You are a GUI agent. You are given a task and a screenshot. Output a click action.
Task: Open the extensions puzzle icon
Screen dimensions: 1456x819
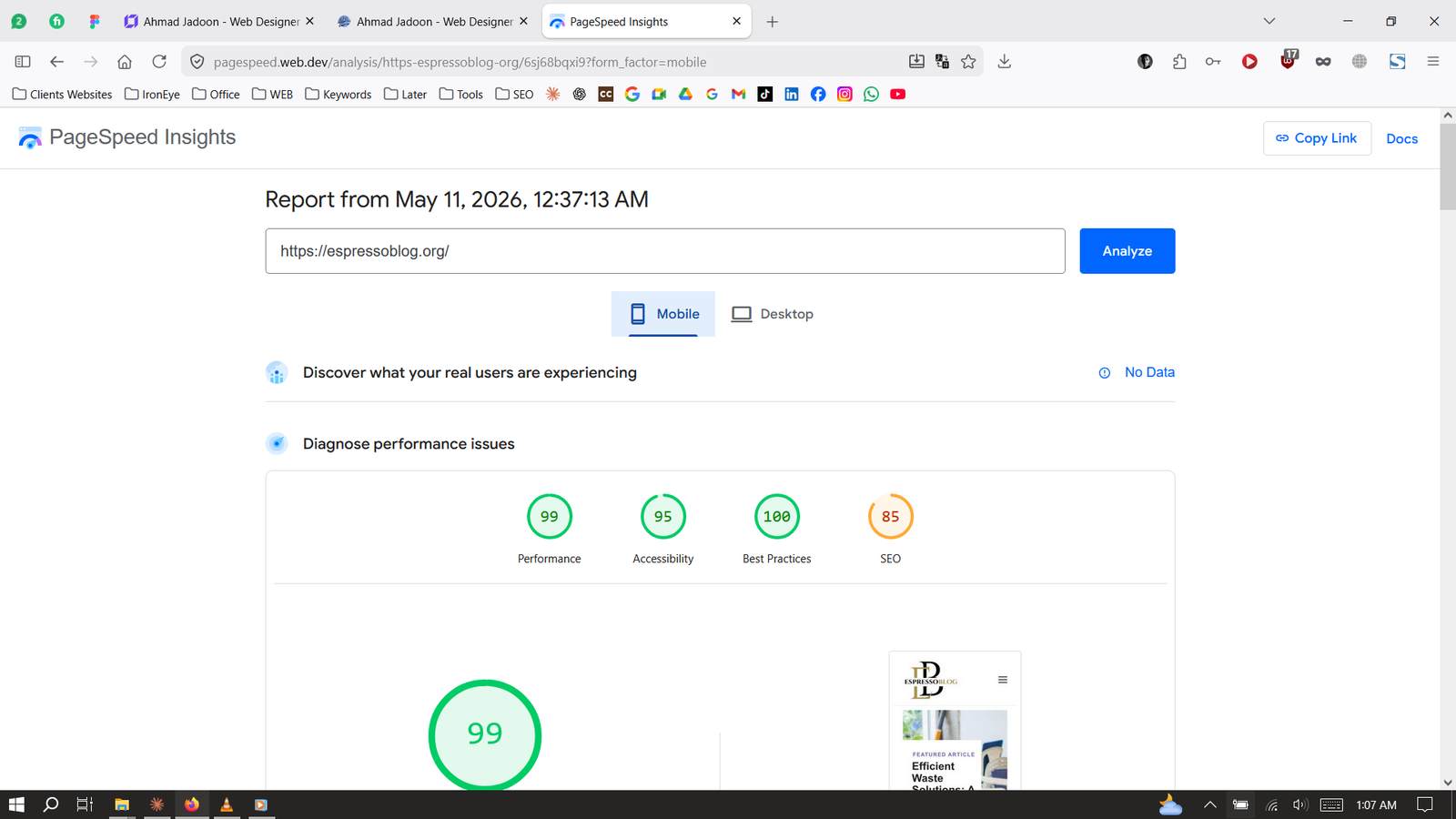(1179, 62)
